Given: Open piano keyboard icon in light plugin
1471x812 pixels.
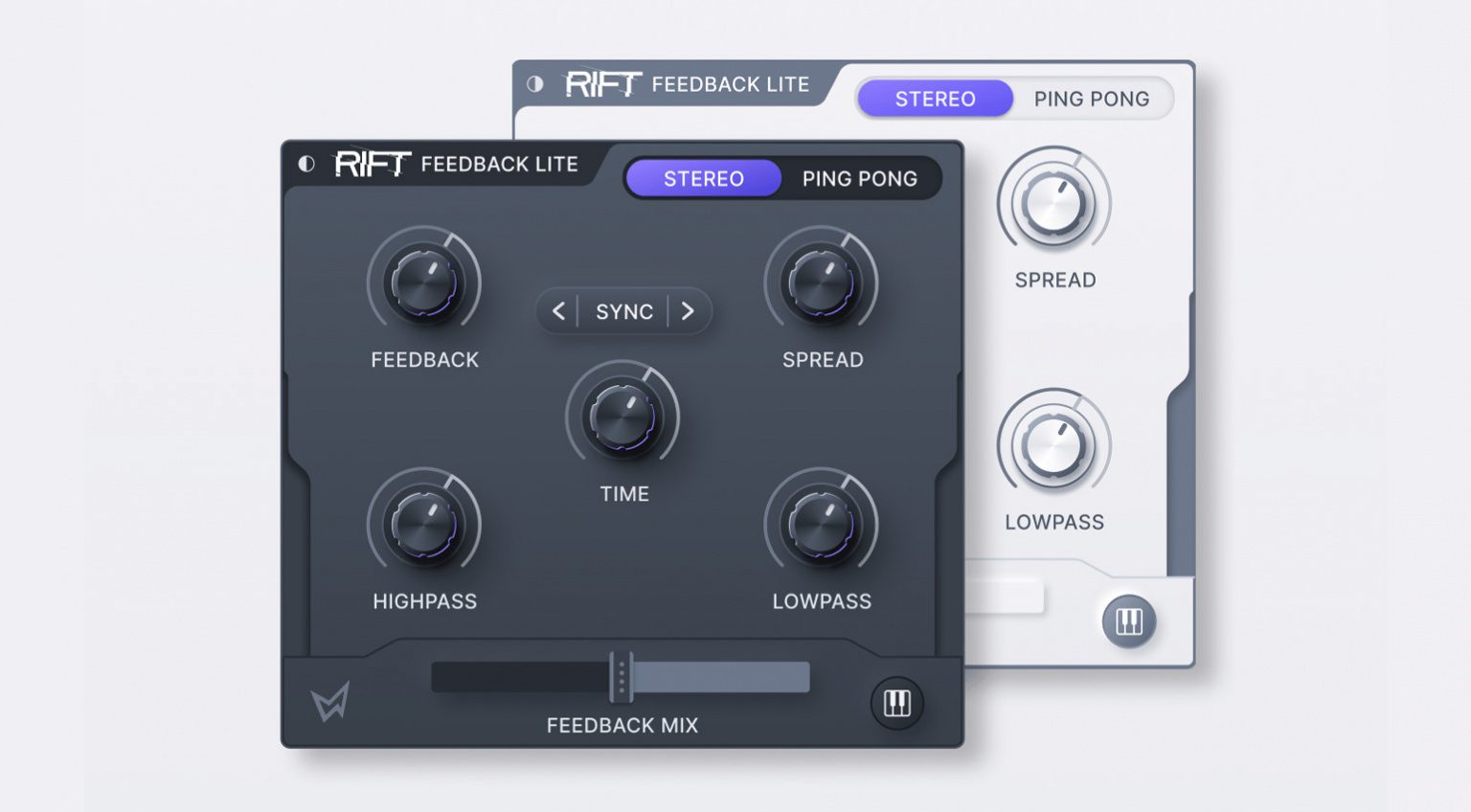Looking at the screenshot, I should coord(1129,621).
